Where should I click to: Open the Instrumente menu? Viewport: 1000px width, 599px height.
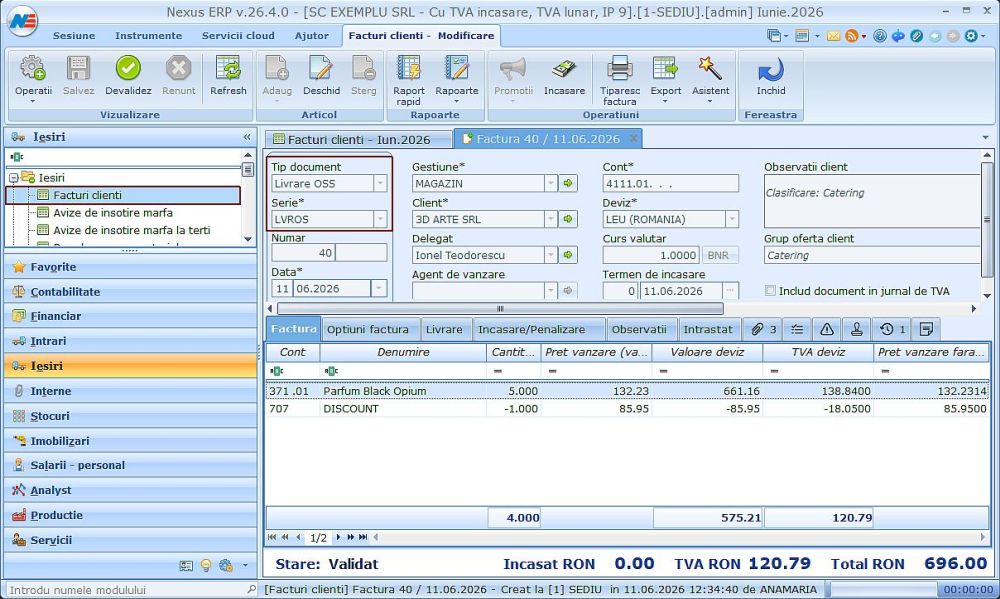[149, 36]
